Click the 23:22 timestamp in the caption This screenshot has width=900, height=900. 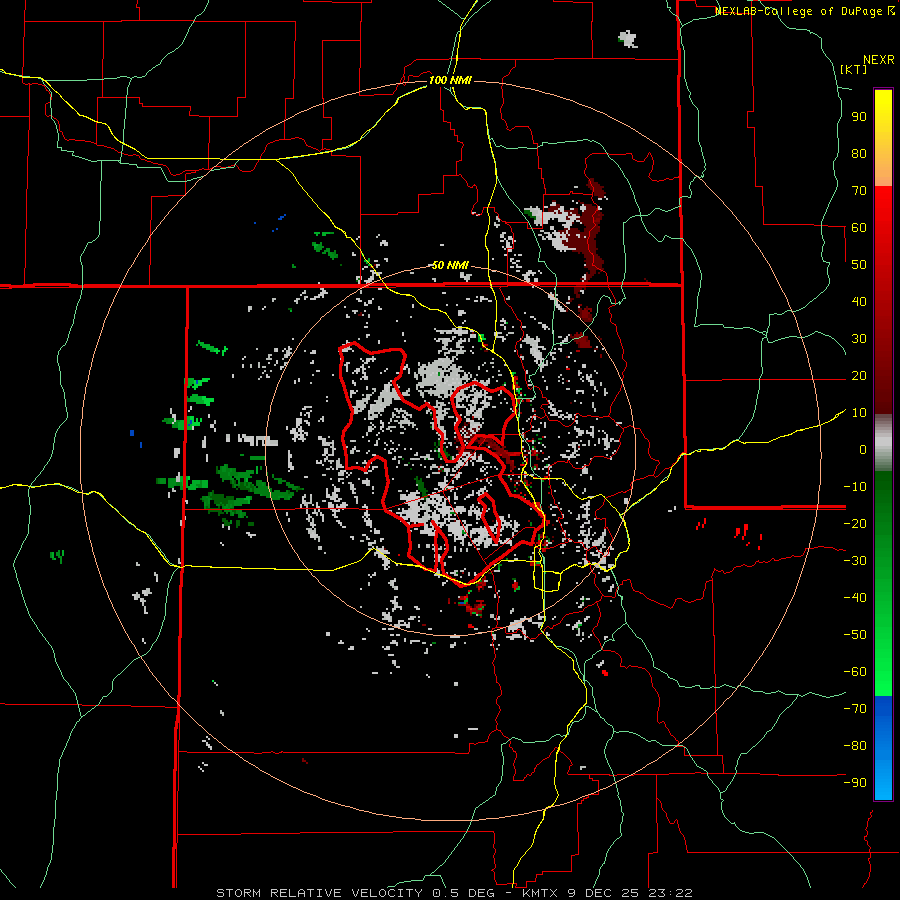pyautogui.click(x=672, y=892)
